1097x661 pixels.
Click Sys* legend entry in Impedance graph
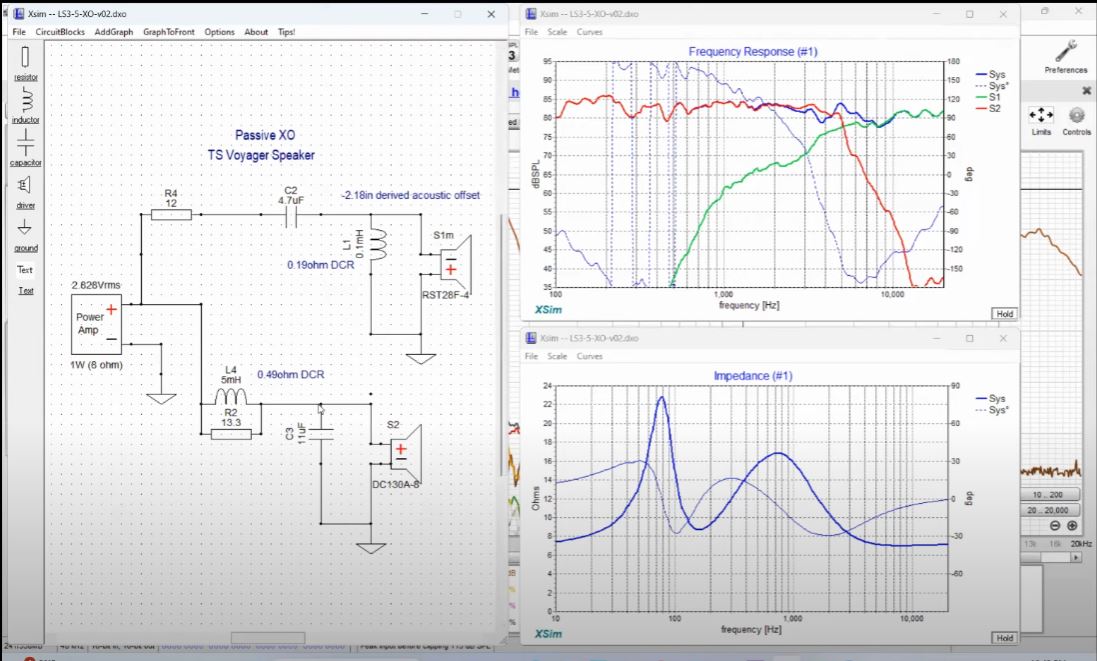992,410
